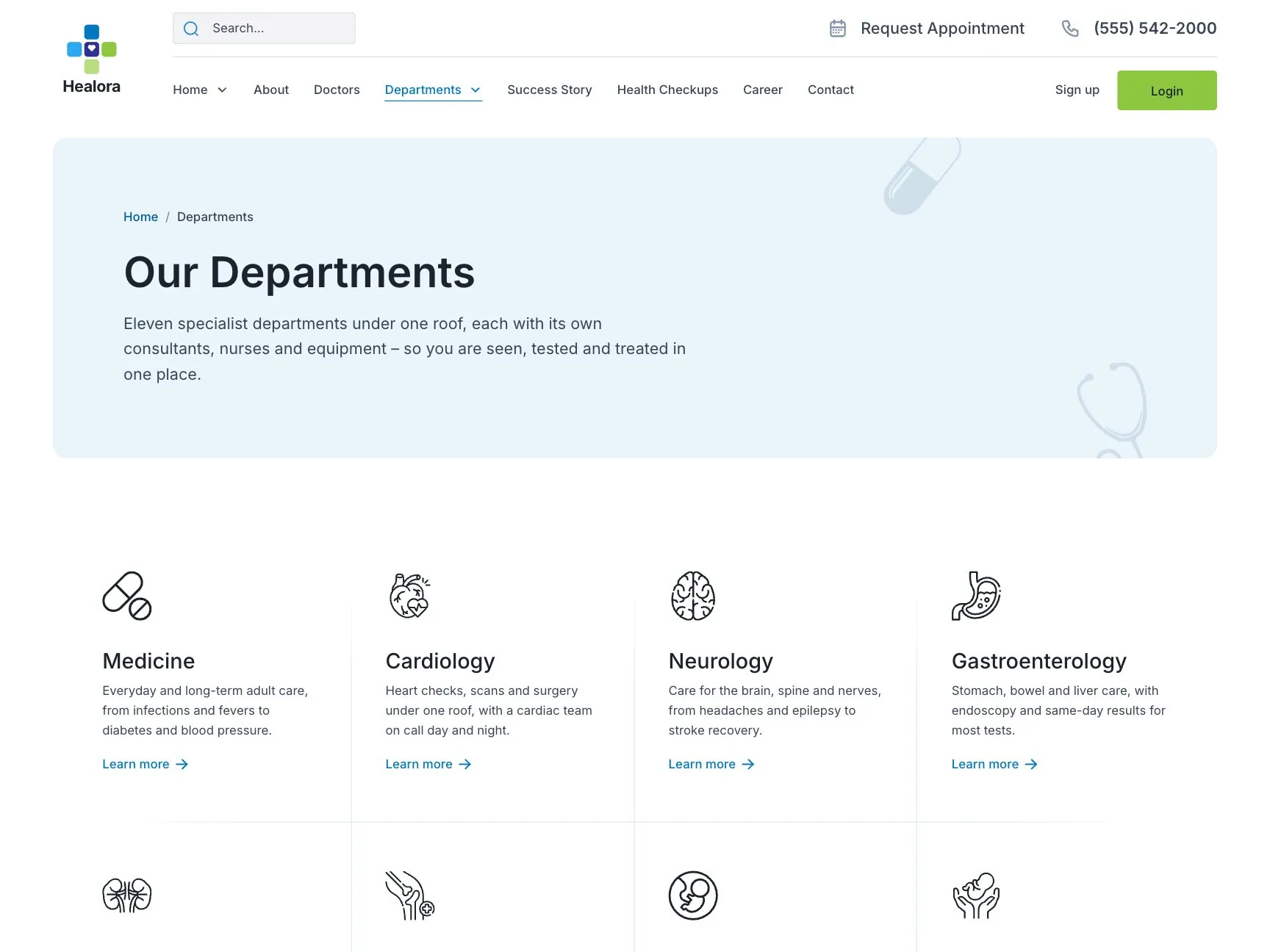Click the Cardiology heading
Image resolution: width=1270 pixels, height=952 pixels.
[x=440, y=662]
